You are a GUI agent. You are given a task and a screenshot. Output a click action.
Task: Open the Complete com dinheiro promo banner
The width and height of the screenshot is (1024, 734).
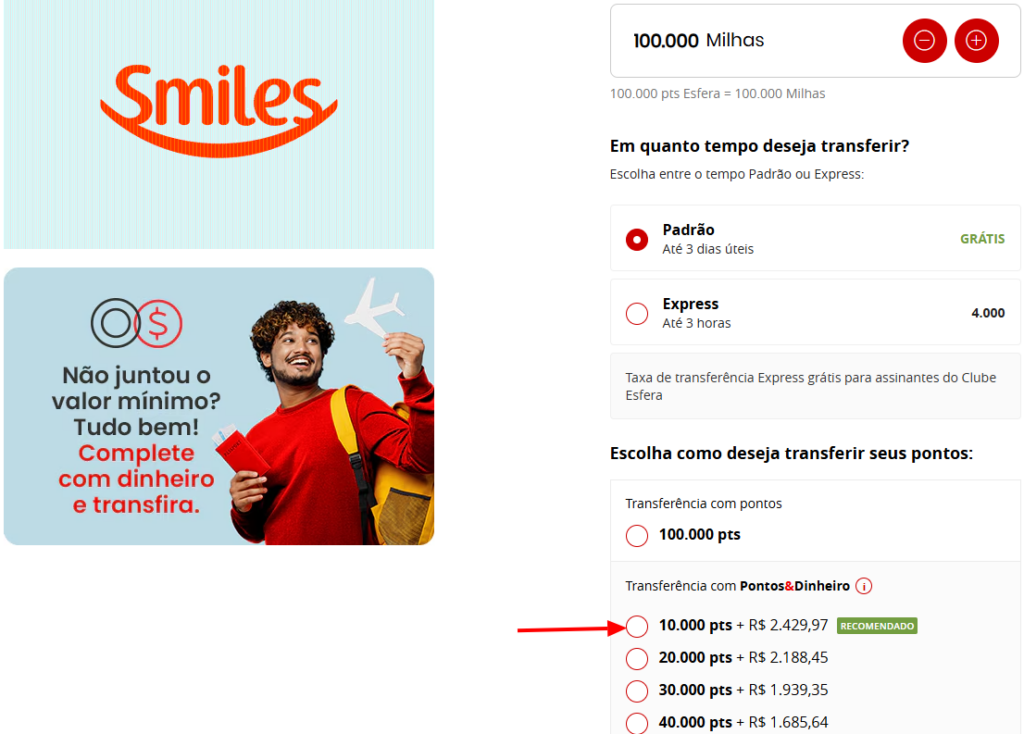click(x=219, y=406)
